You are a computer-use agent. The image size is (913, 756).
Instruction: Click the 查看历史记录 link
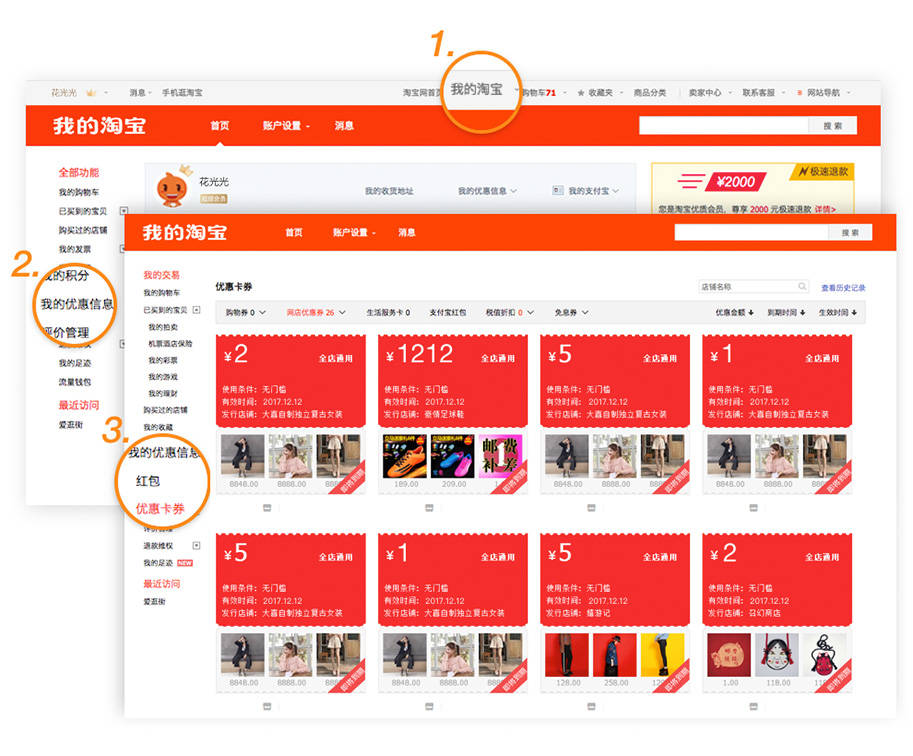pos(843,288)
